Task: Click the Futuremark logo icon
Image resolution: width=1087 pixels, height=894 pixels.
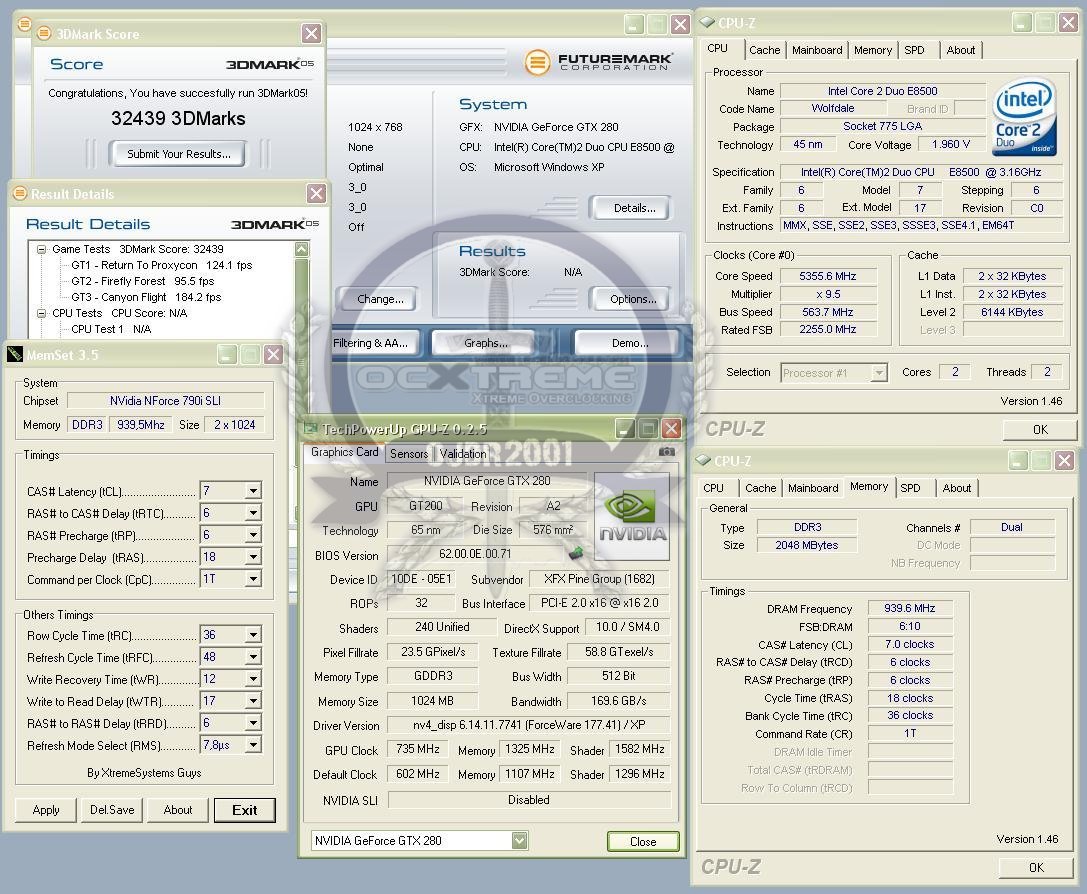Action: tap(537, 62)
